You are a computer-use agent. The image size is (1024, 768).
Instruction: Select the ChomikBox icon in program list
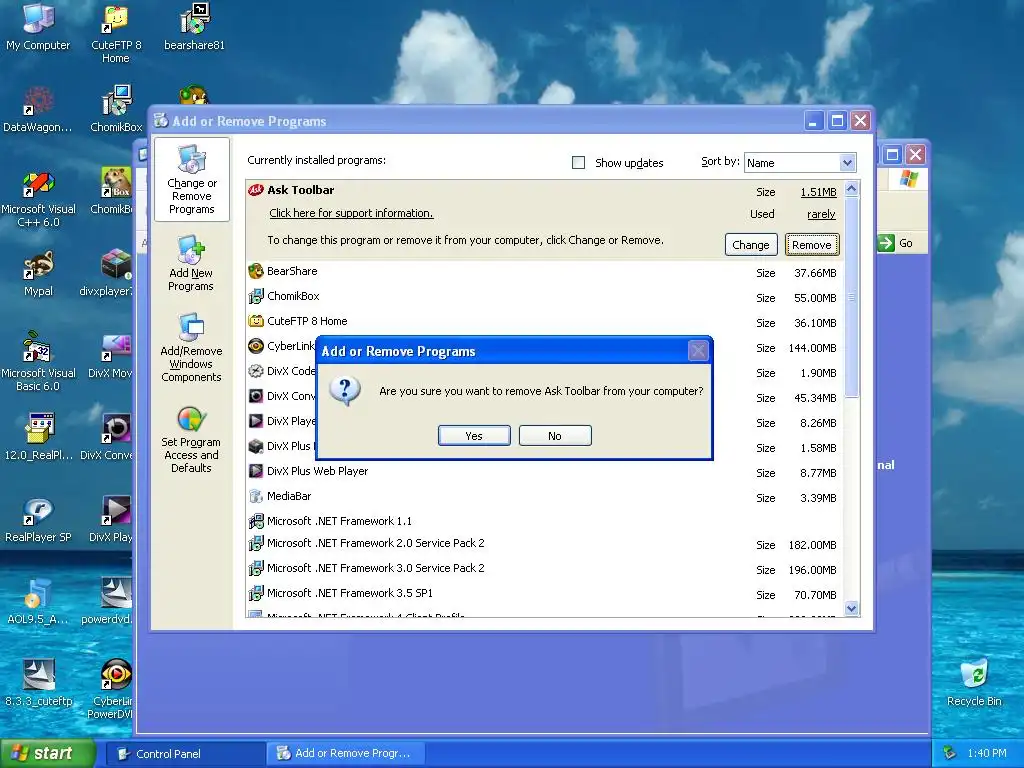tap(255, 296)
